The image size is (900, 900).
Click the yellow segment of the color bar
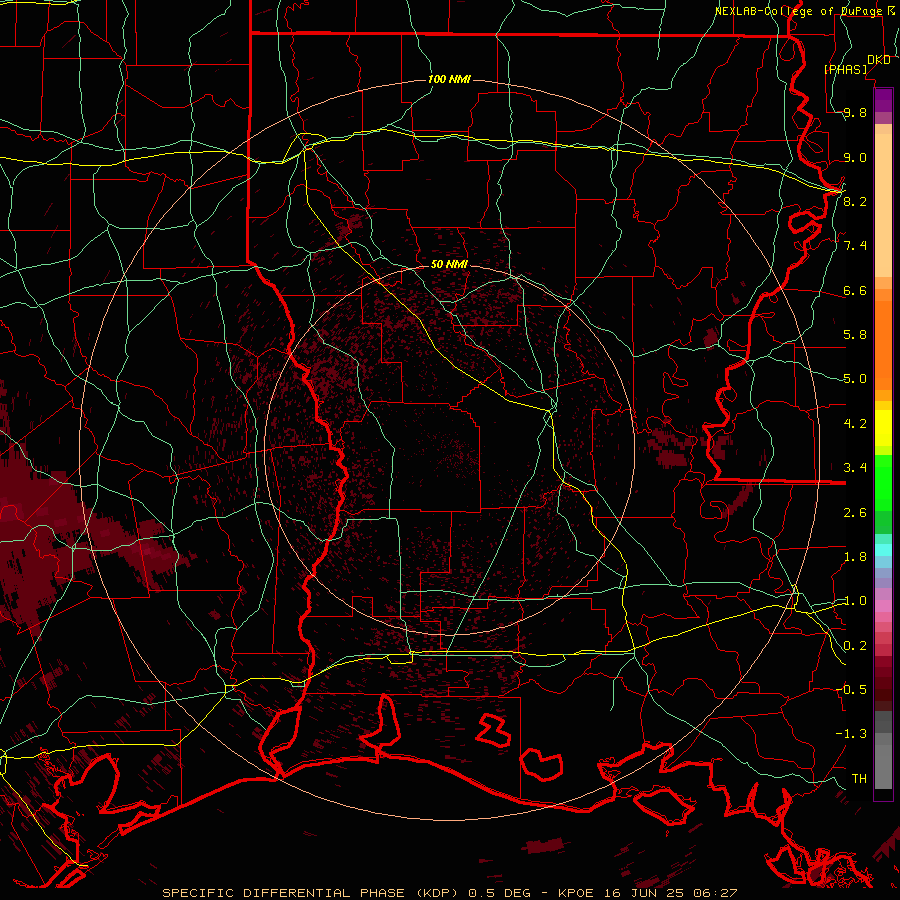tap(883, 428)
